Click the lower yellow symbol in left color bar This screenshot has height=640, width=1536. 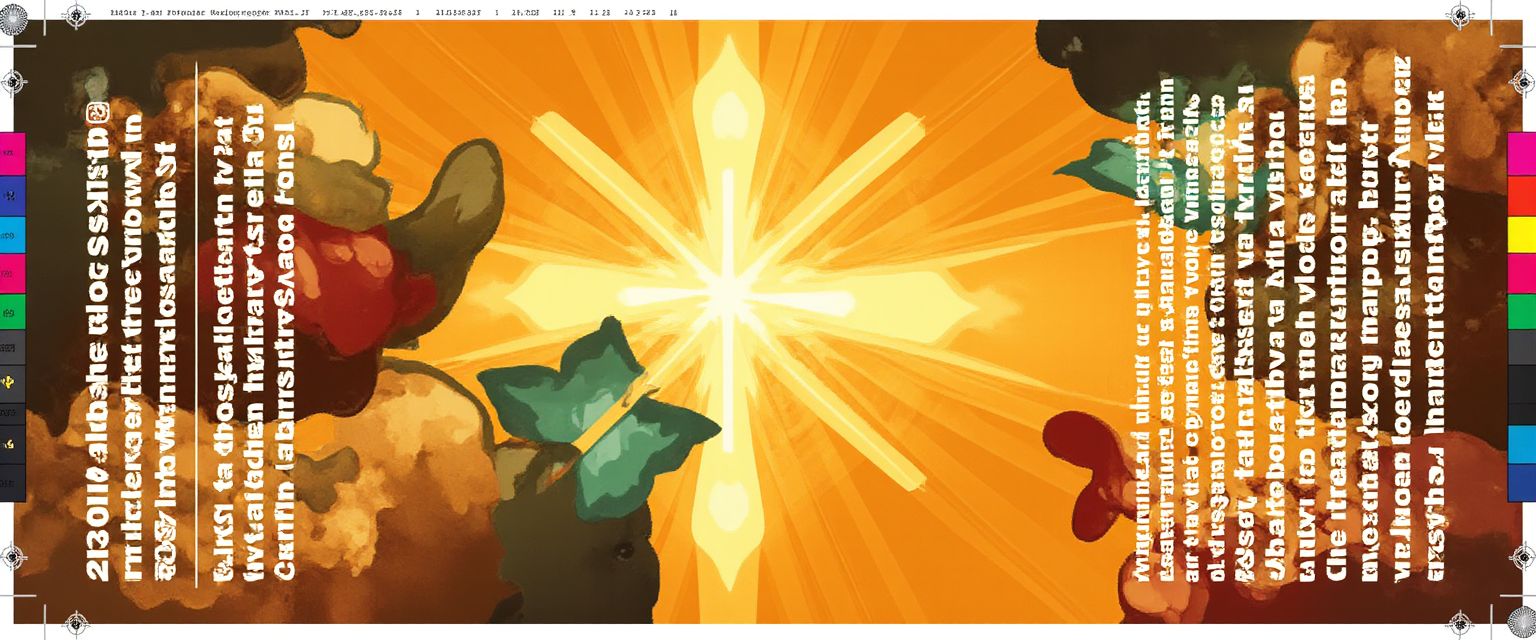[11, 442]
